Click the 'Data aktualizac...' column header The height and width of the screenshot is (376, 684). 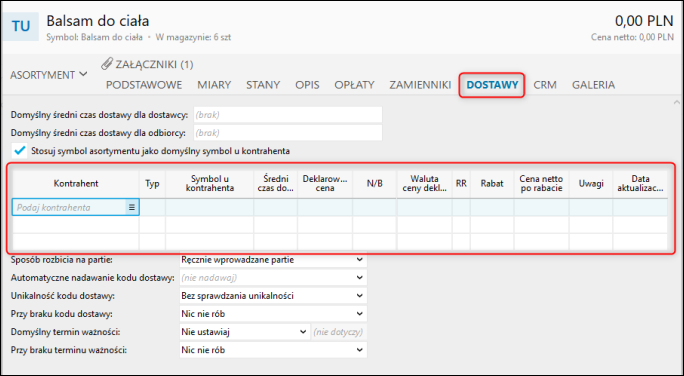[640, 184]
